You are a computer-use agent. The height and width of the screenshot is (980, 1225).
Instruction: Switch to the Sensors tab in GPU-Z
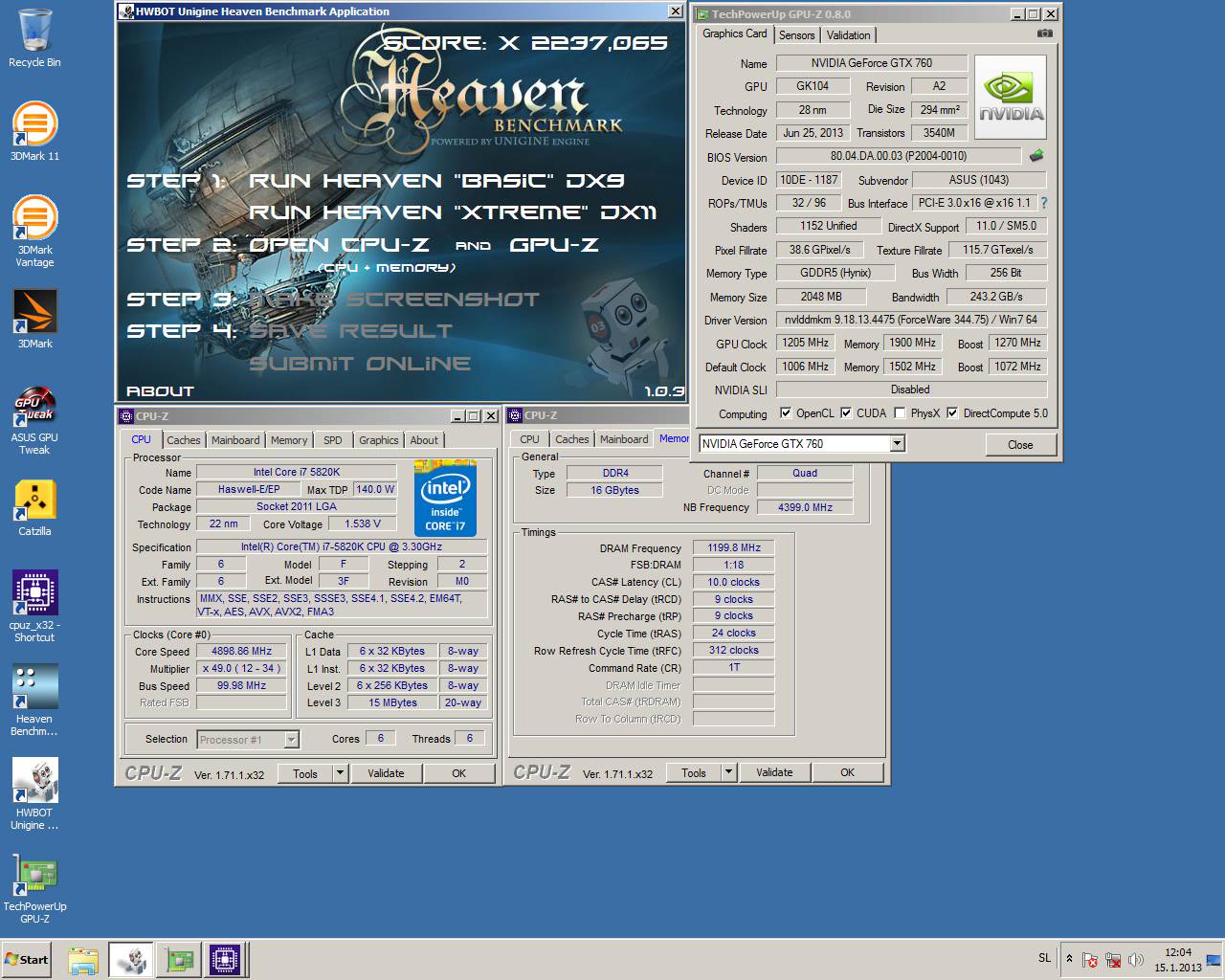(796, 35)
